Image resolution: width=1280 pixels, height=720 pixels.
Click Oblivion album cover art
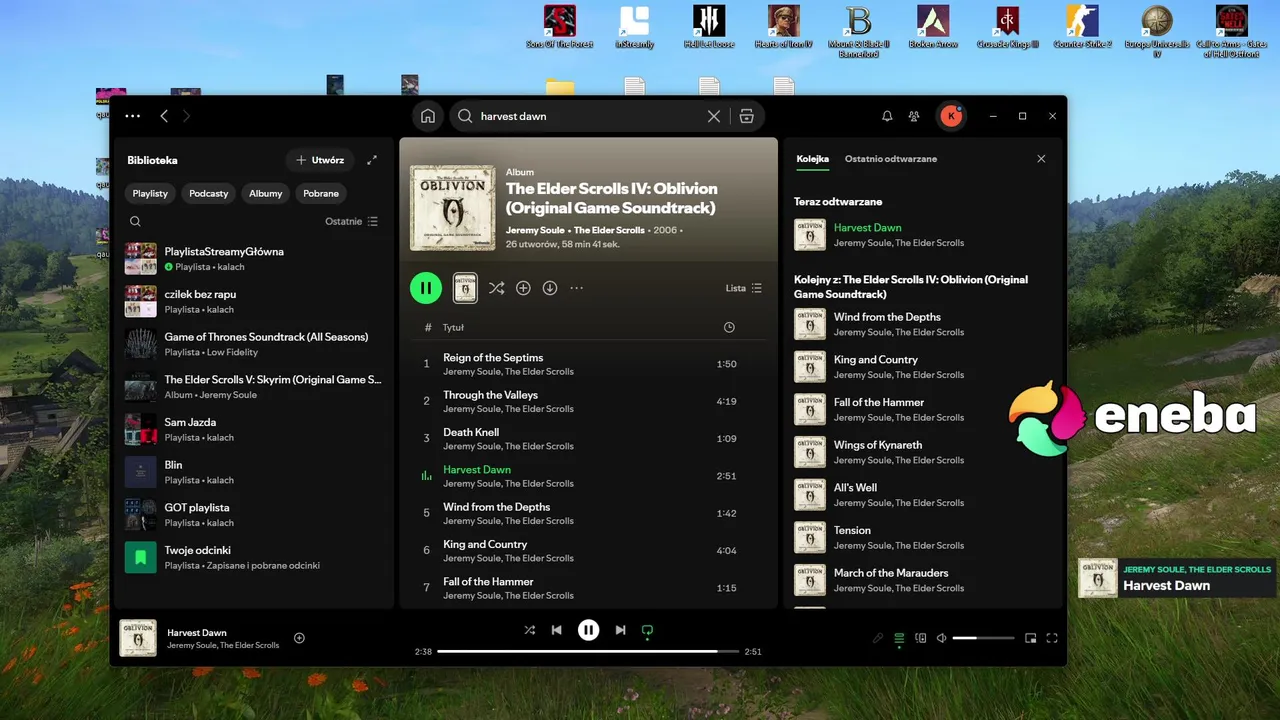click(453, 208)
